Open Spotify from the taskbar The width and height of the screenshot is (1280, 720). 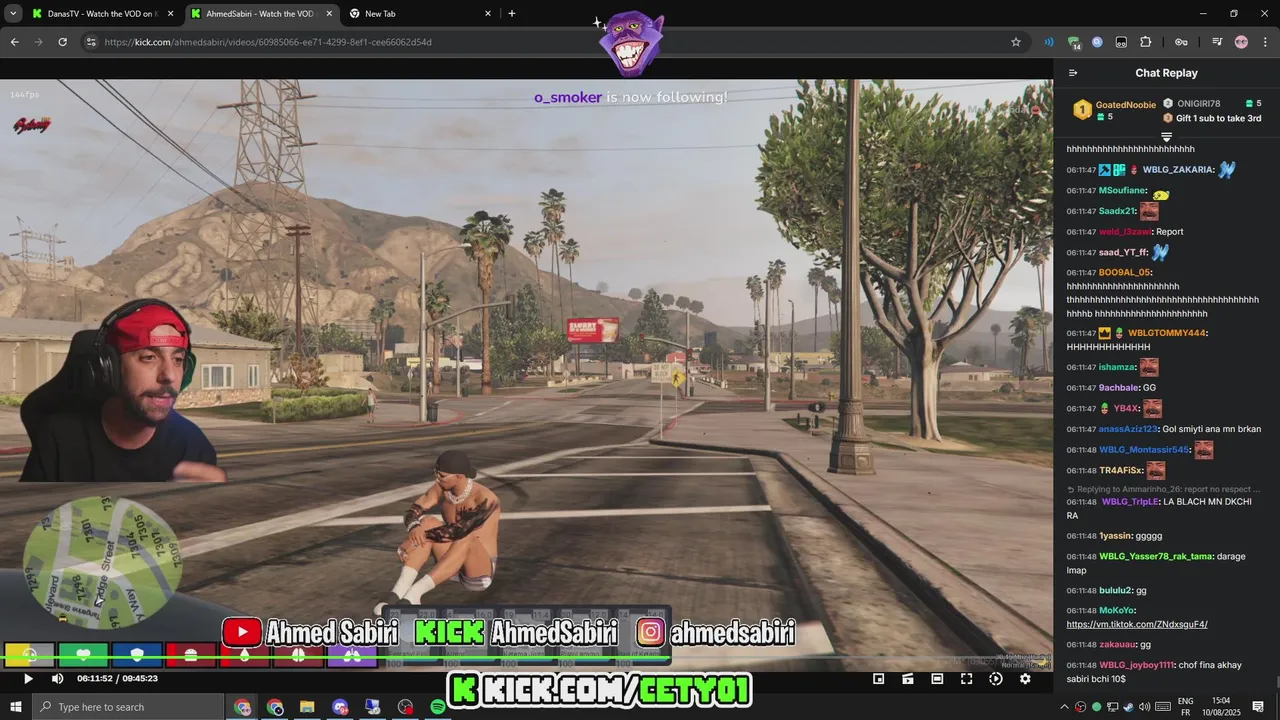tap(437, 707)
